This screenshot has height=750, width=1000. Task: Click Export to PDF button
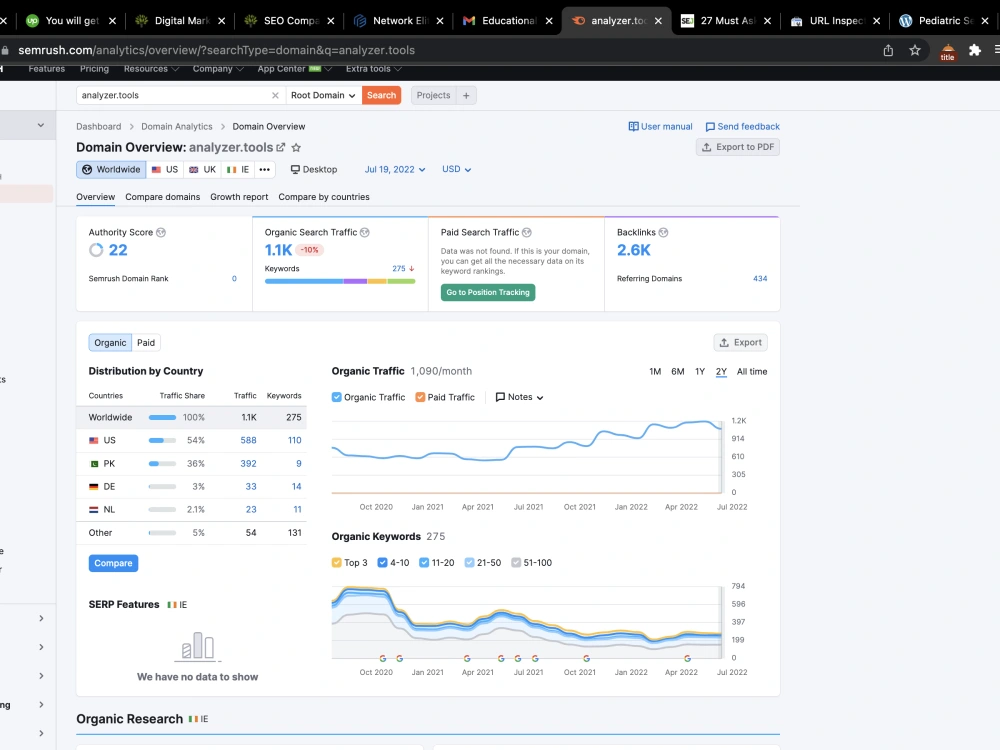tap(738, 147)
